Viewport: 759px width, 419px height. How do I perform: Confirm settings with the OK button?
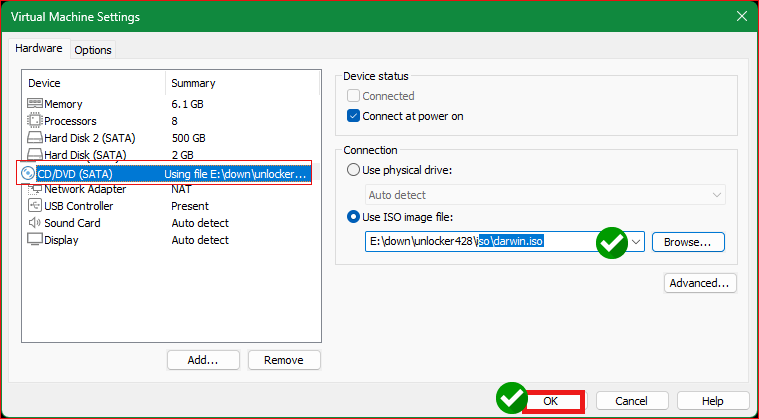[x=551, y=401]
